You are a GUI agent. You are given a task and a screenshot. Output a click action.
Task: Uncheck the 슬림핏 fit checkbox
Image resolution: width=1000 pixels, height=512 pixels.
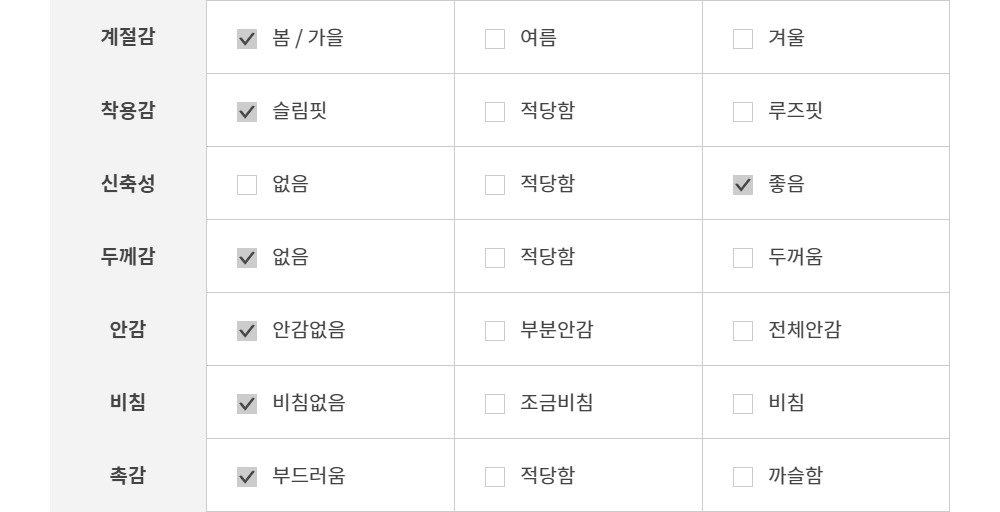pos(247,113)
